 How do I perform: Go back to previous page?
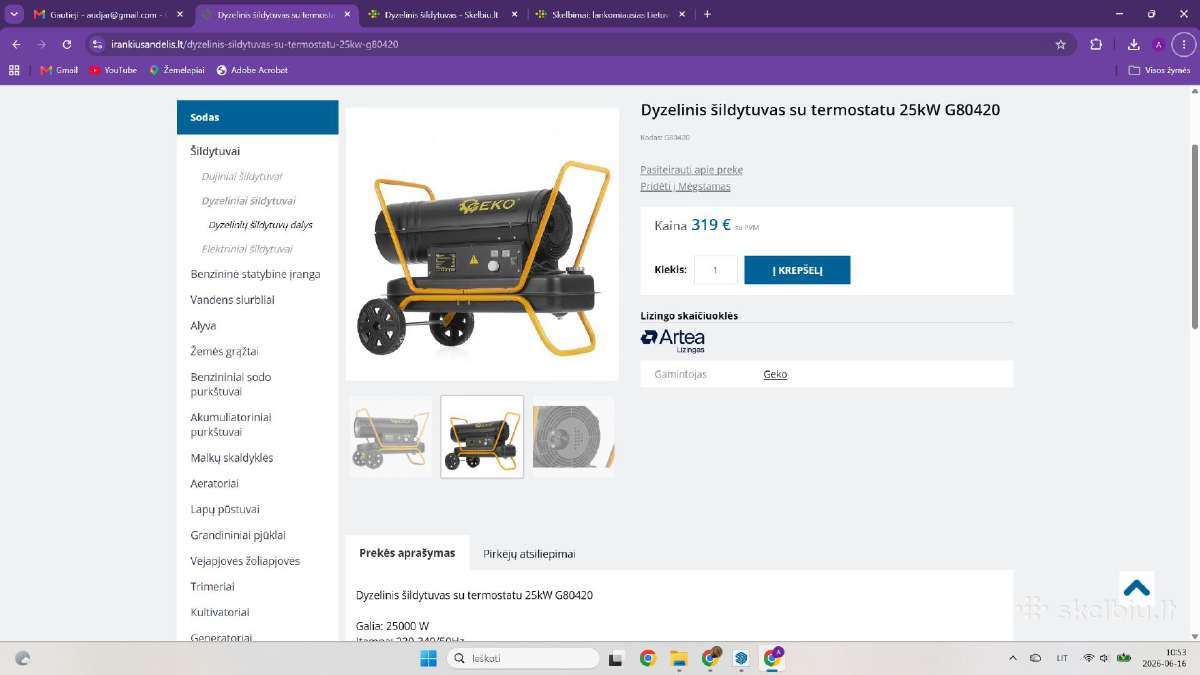tap(16, 44)
